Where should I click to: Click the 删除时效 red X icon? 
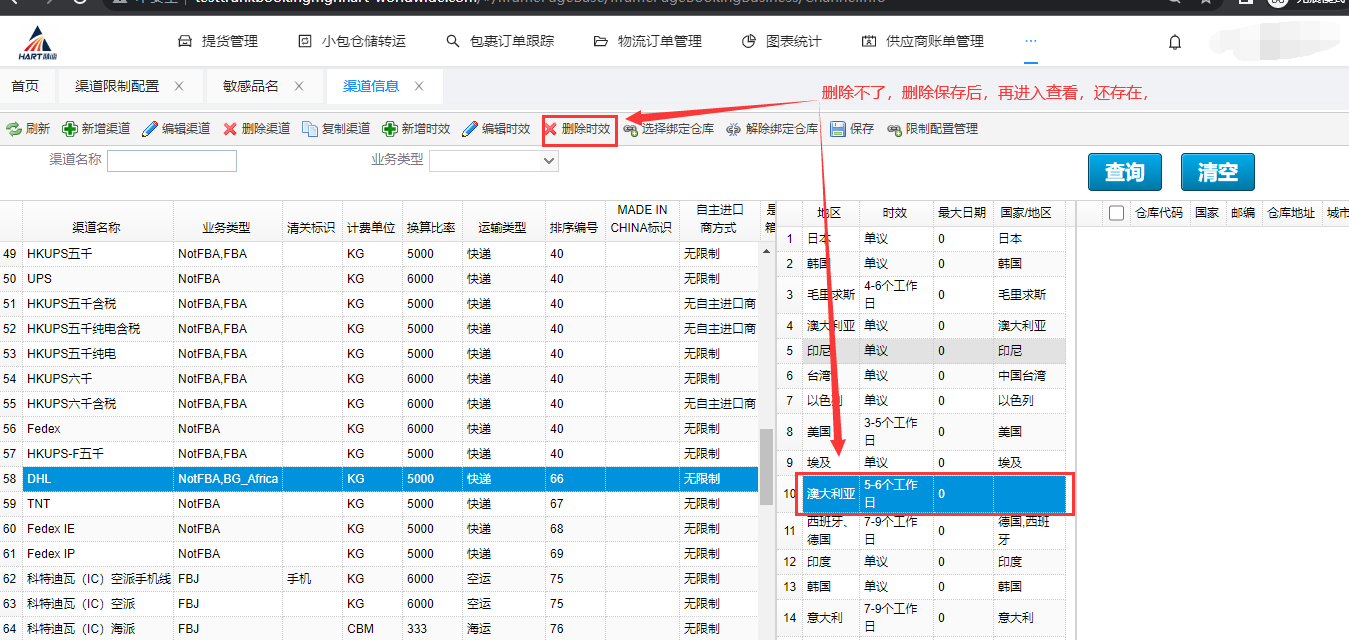click(551, 129)
